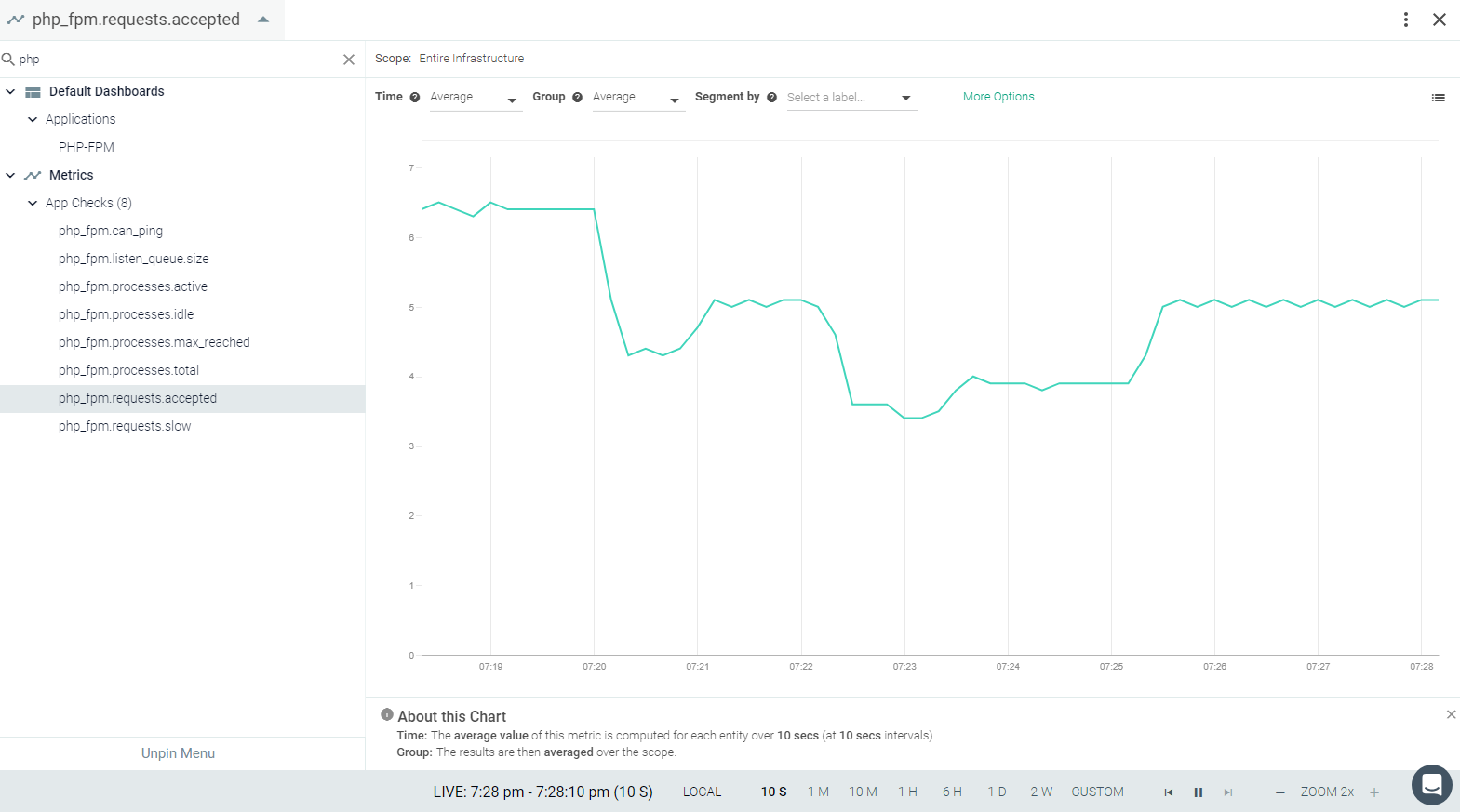The height and width of the screenshot is (812, 1460).
Task: Open the vertical three-dot options menu
Action: point(1405,20)
